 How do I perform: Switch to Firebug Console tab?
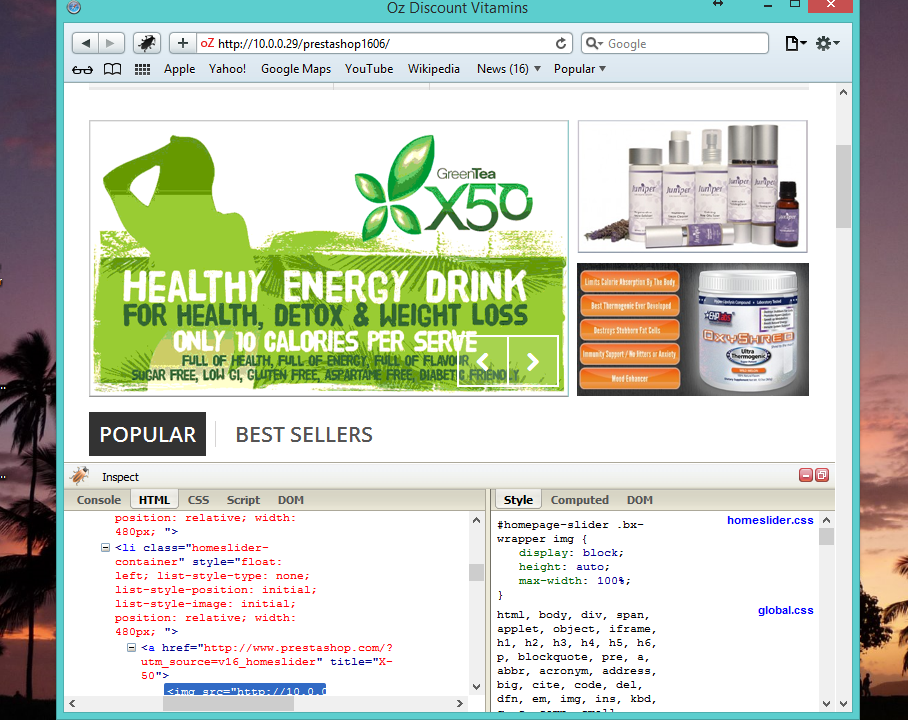click(99, 500)
